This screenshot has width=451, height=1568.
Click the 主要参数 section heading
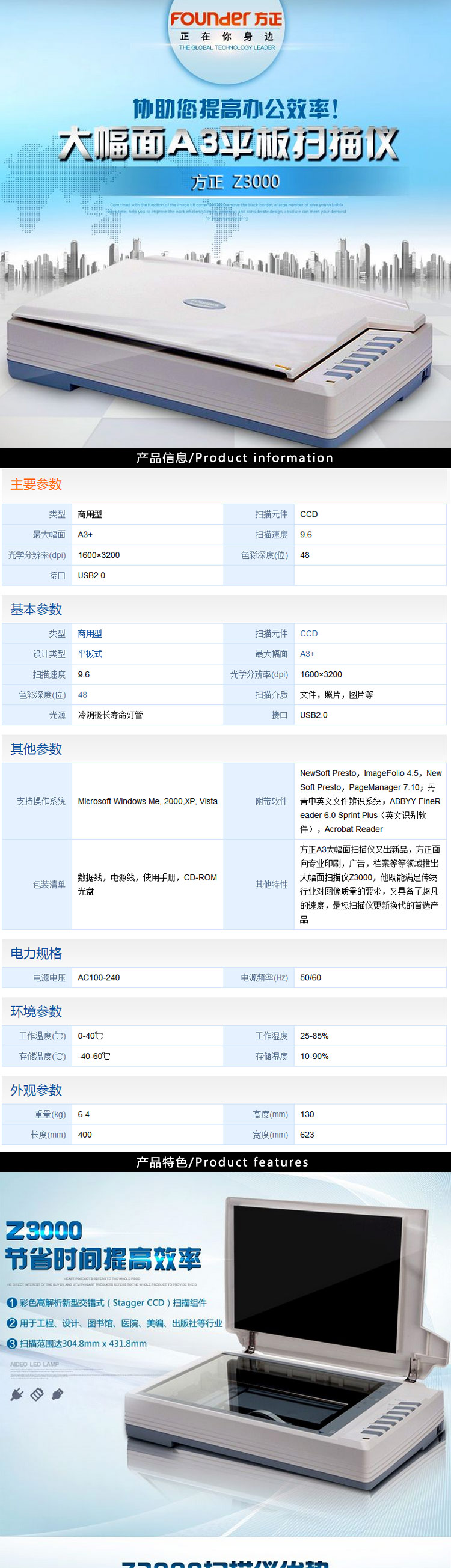coord(36,484)
